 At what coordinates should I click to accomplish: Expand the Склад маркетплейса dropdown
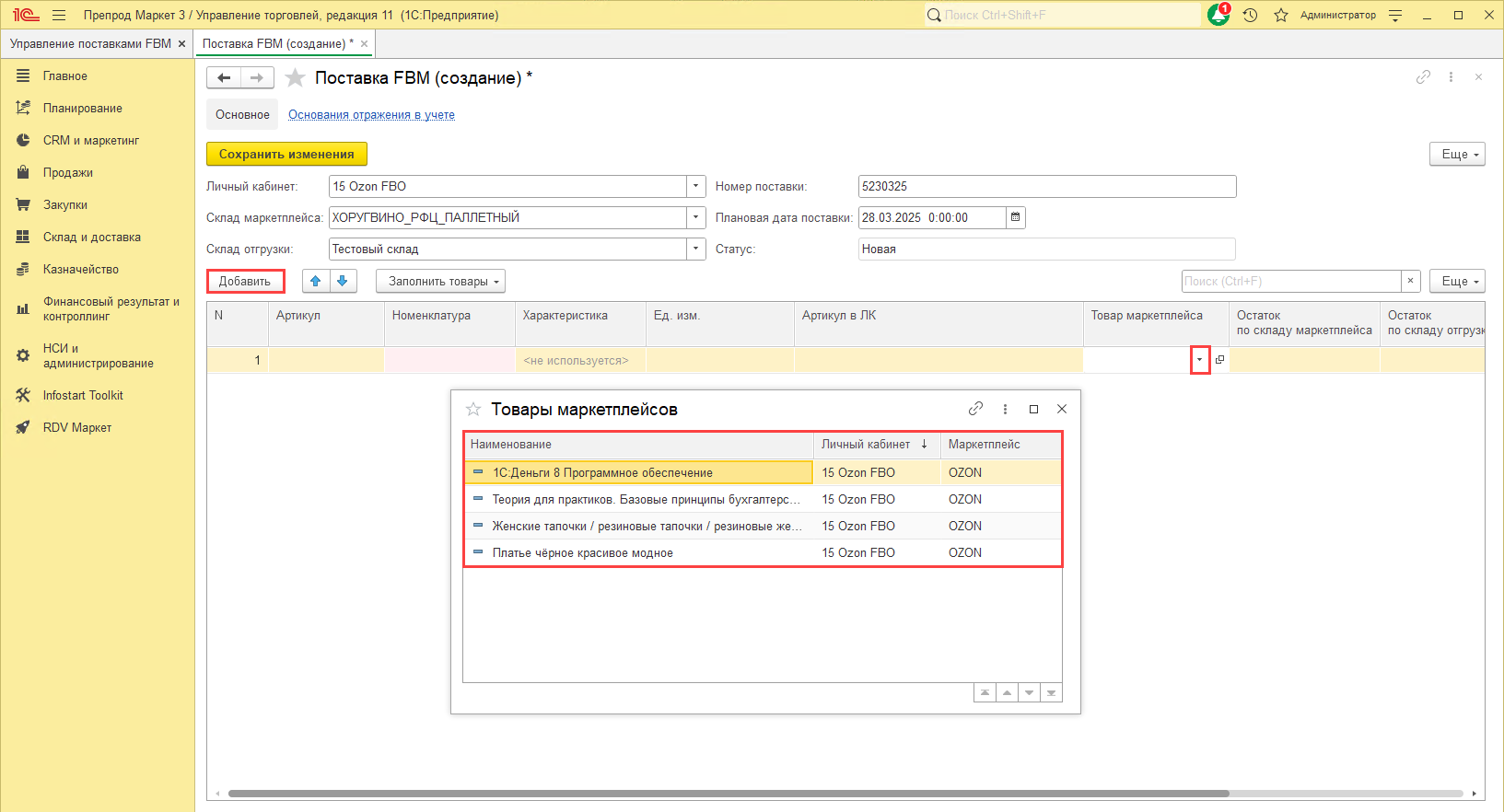696,218
